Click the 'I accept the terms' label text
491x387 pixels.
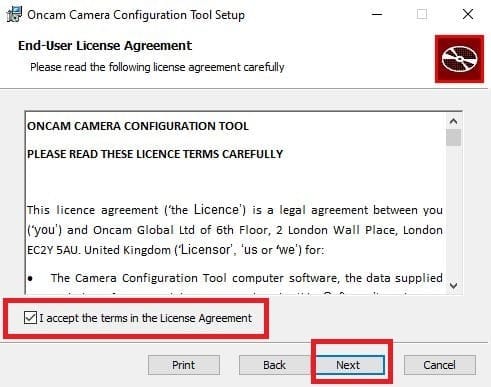[146, 318]
